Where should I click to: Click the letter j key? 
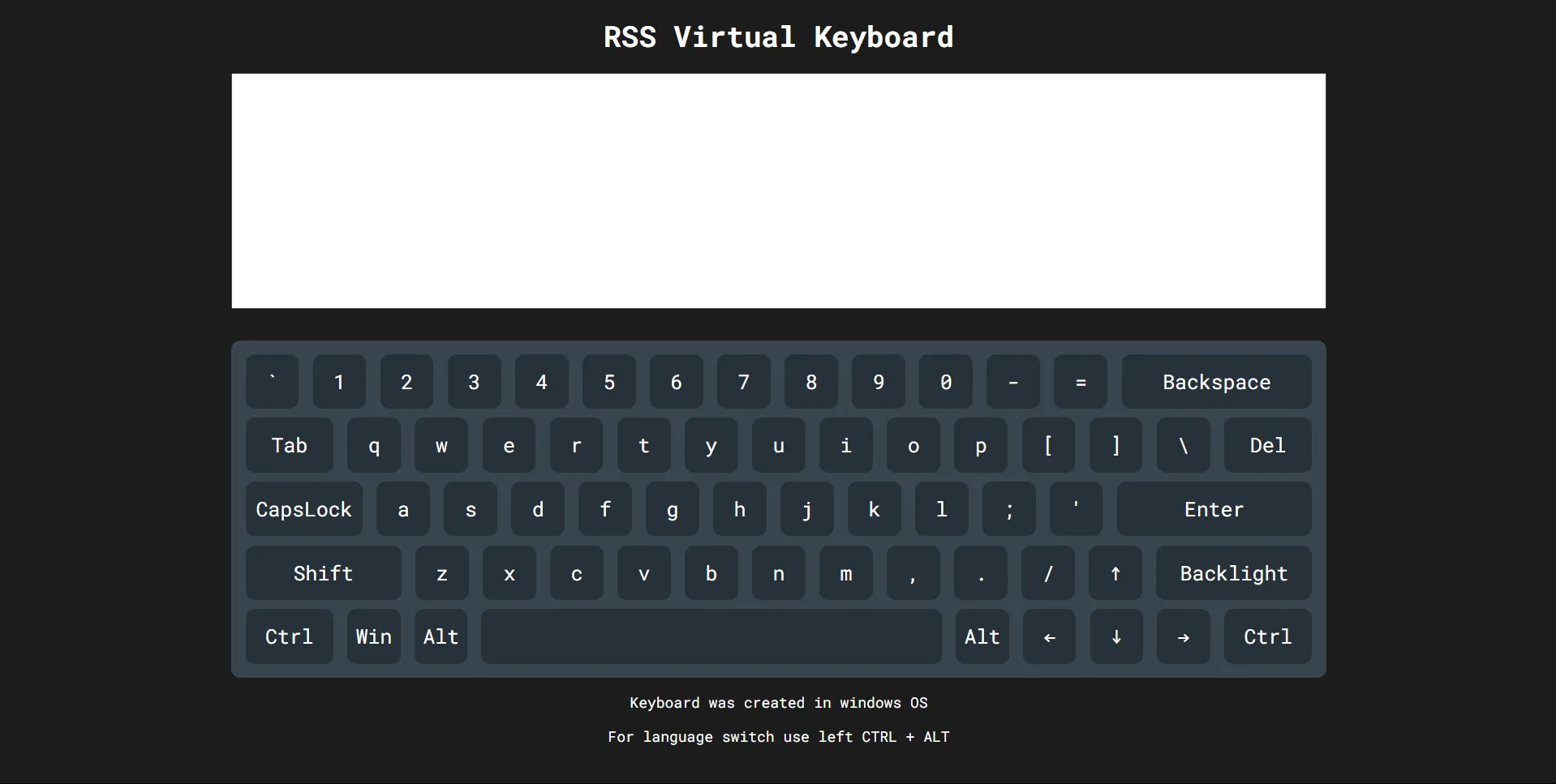tap(807, 509)
